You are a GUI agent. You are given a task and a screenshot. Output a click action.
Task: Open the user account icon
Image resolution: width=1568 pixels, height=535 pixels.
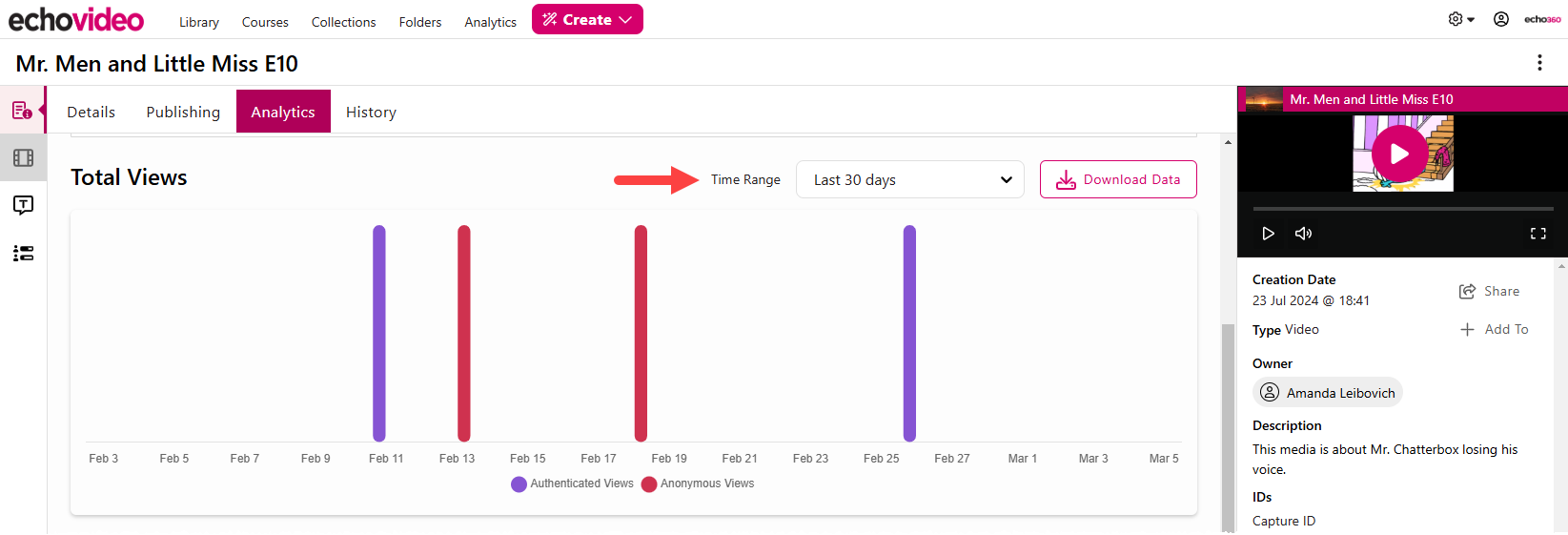click(1501, 19)
